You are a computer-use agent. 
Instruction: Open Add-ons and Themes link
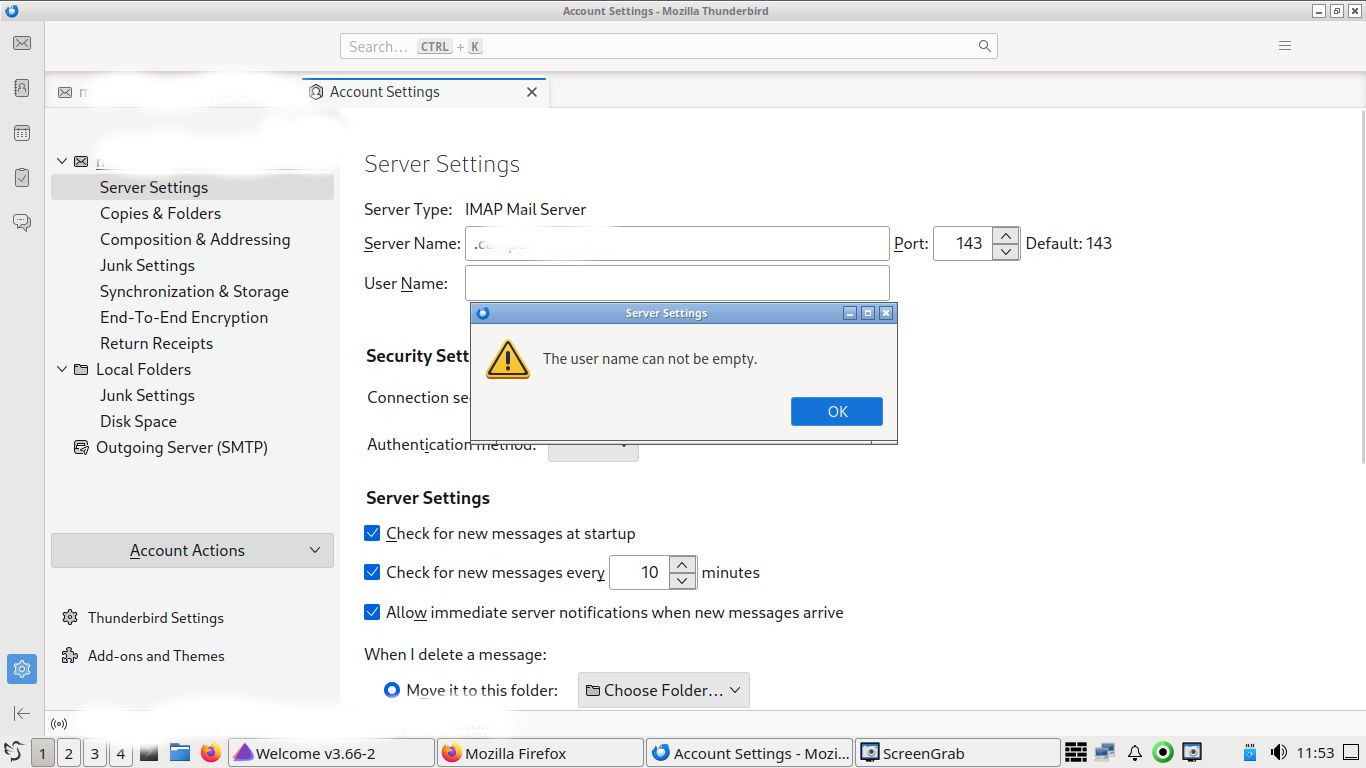click(x=156, y=656)
